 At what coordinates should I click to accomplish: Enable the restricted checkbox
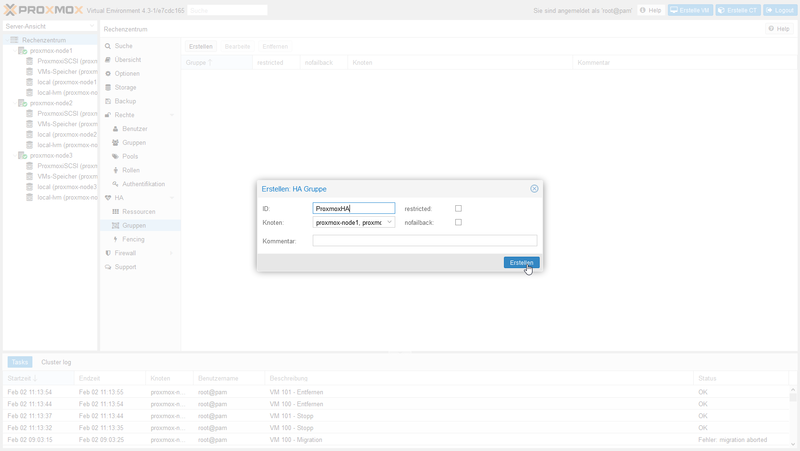458,208
